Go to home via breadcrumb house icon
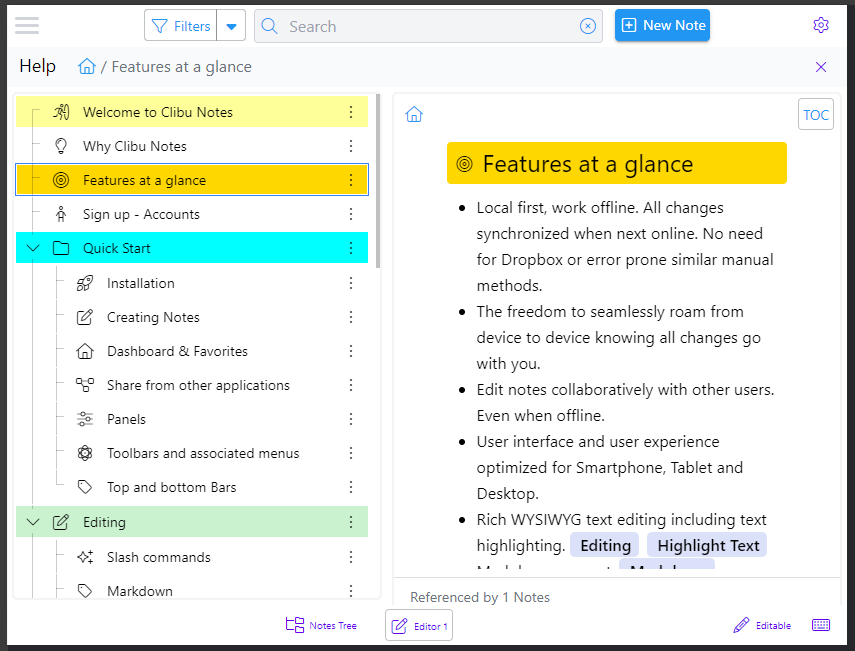The height and width of the screenshot is (651, 855). pos(87,67)
